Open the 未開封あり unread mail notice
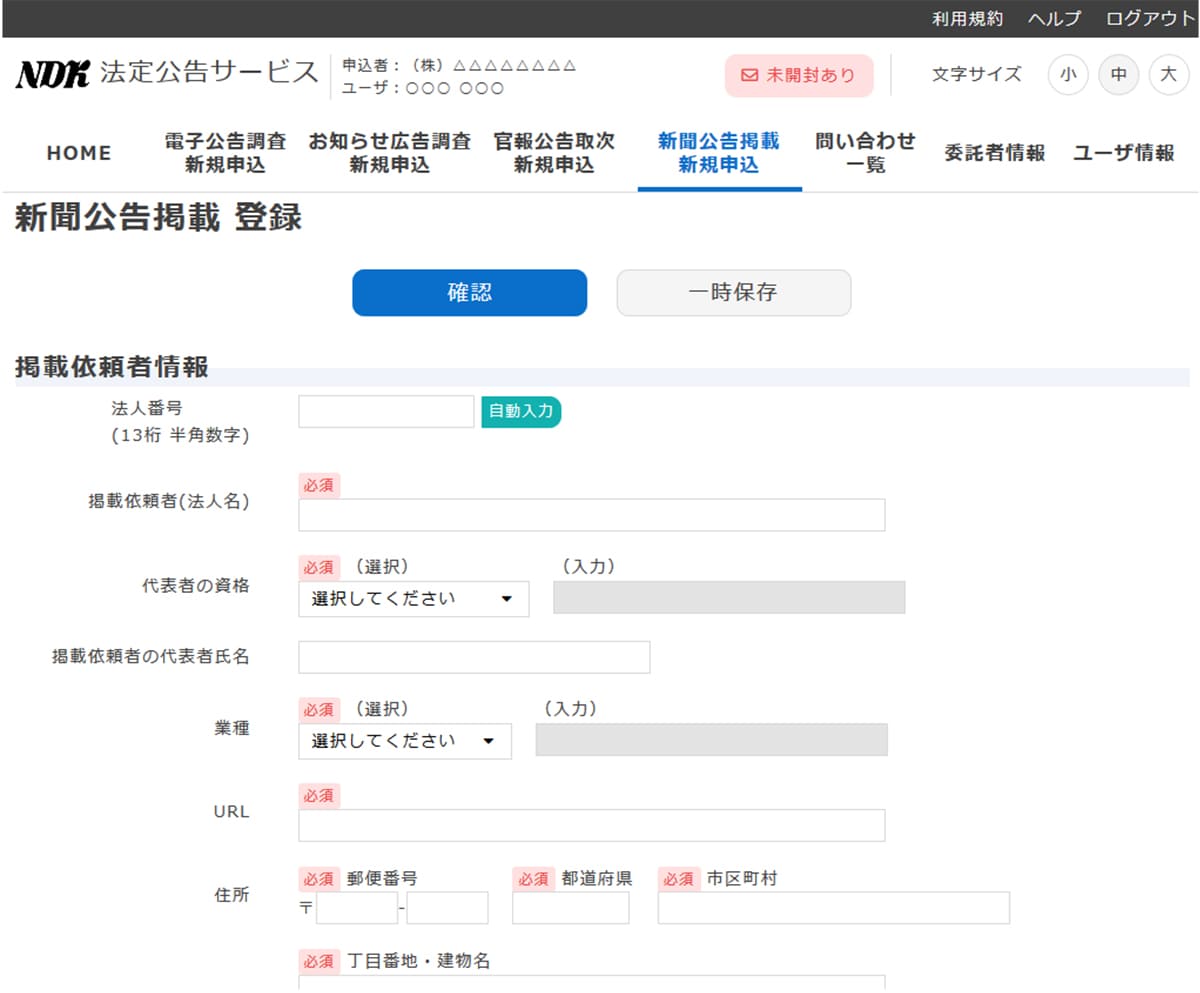This screenshot has height=993, width=1200. click(798, 75)
